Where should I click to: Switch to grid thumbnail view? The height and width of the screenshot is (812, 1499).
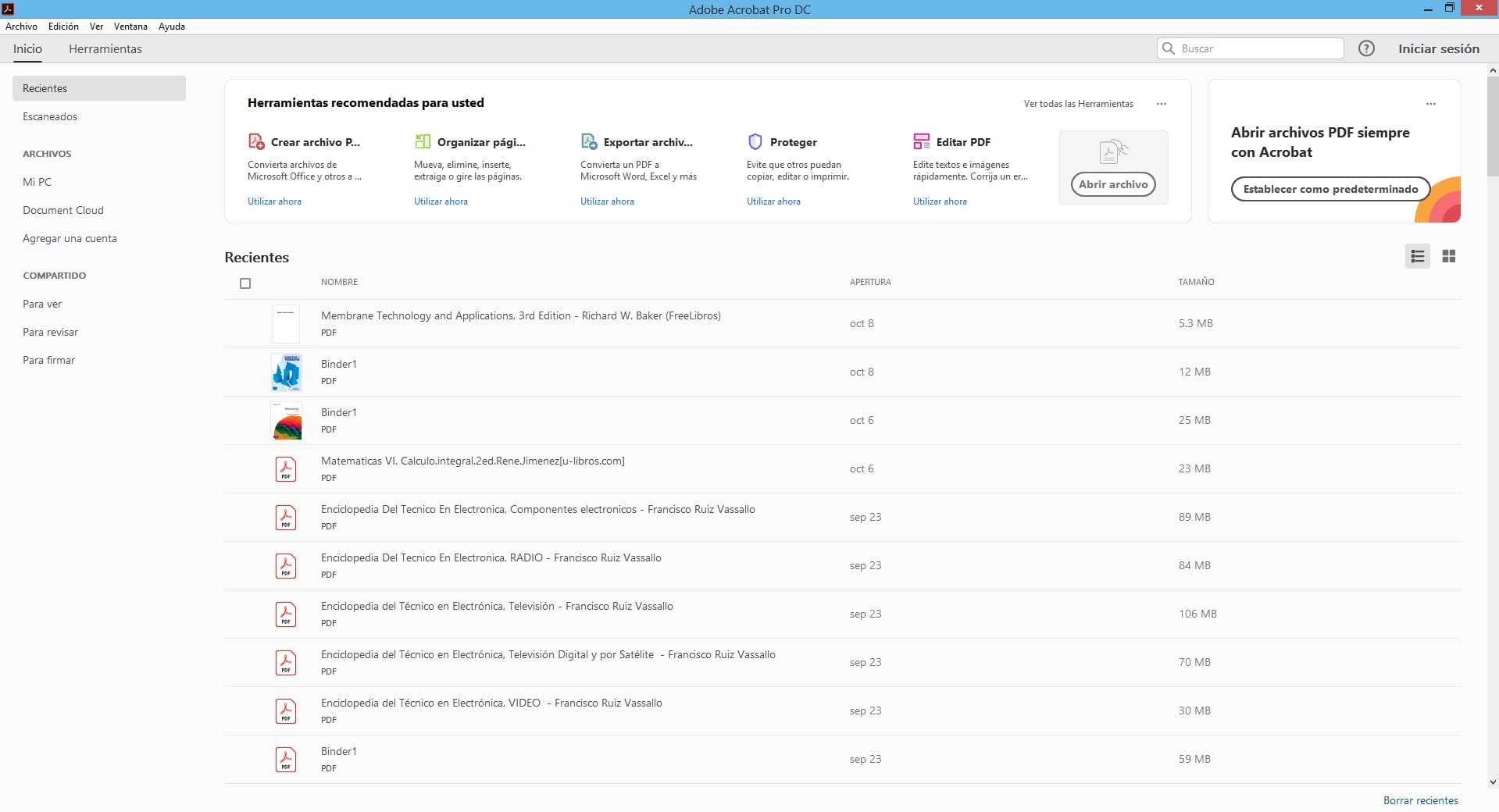[x=1448, y=256]
